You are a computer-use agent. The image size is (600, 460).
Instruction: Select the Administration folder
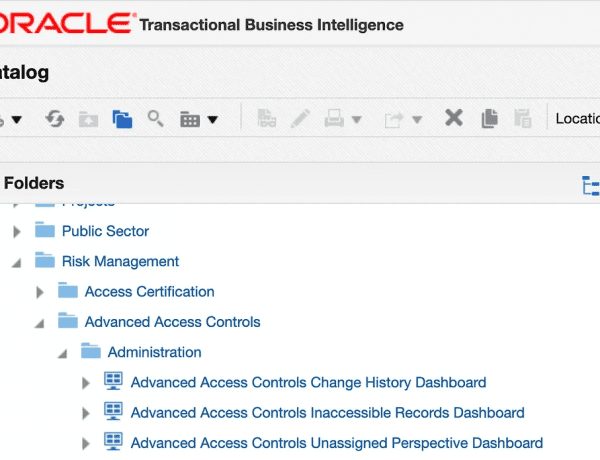coord(155,352)
